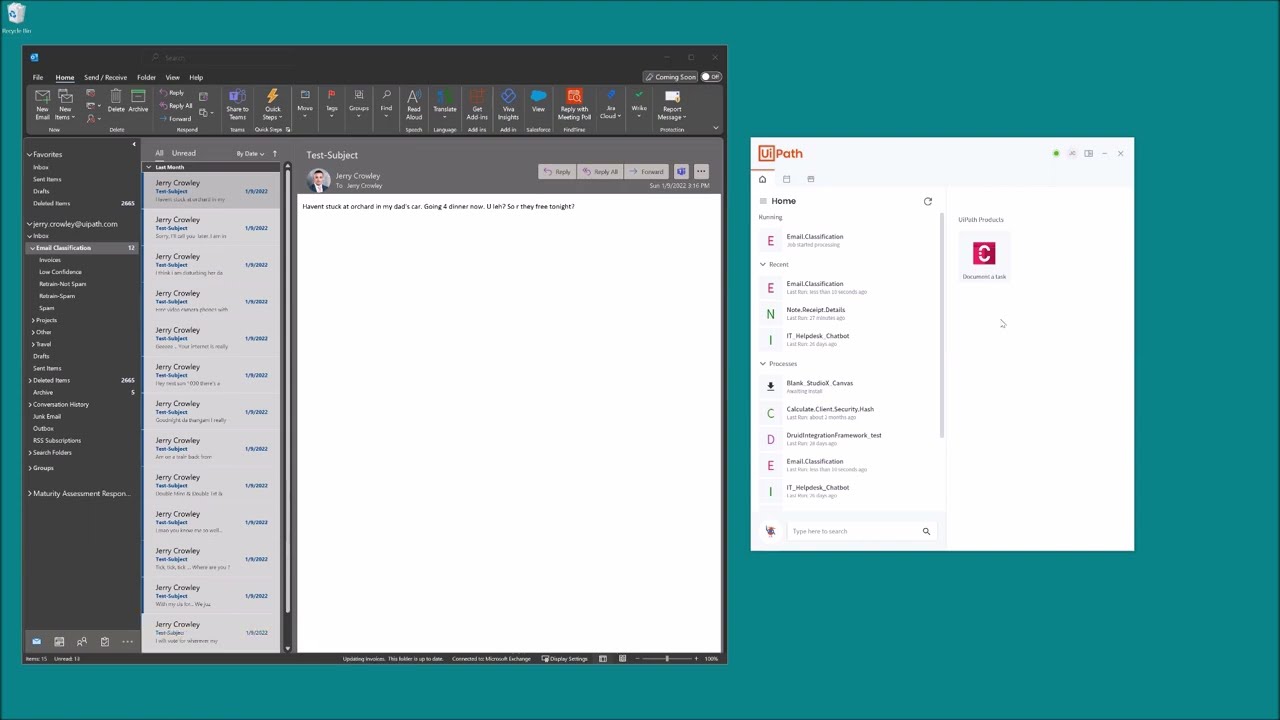Install Blank_StudioX_Canvas via its download icon
This screenshot has width=1280, height=720.
770,386
